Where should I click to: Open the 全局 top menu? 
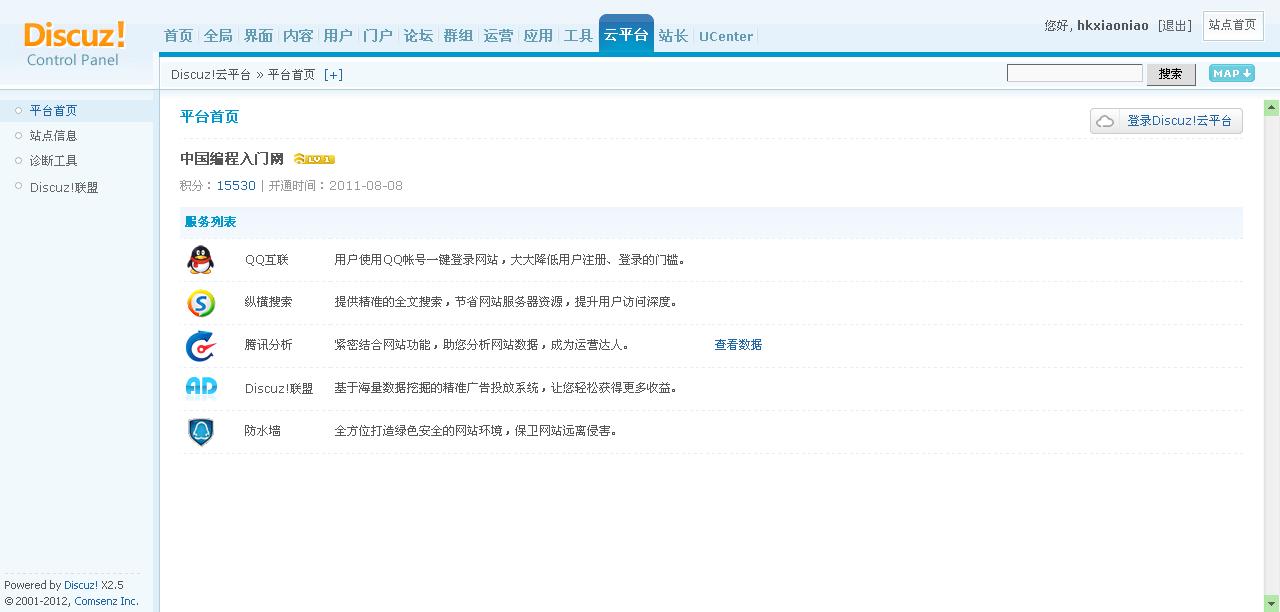click(x=218, y=36)
